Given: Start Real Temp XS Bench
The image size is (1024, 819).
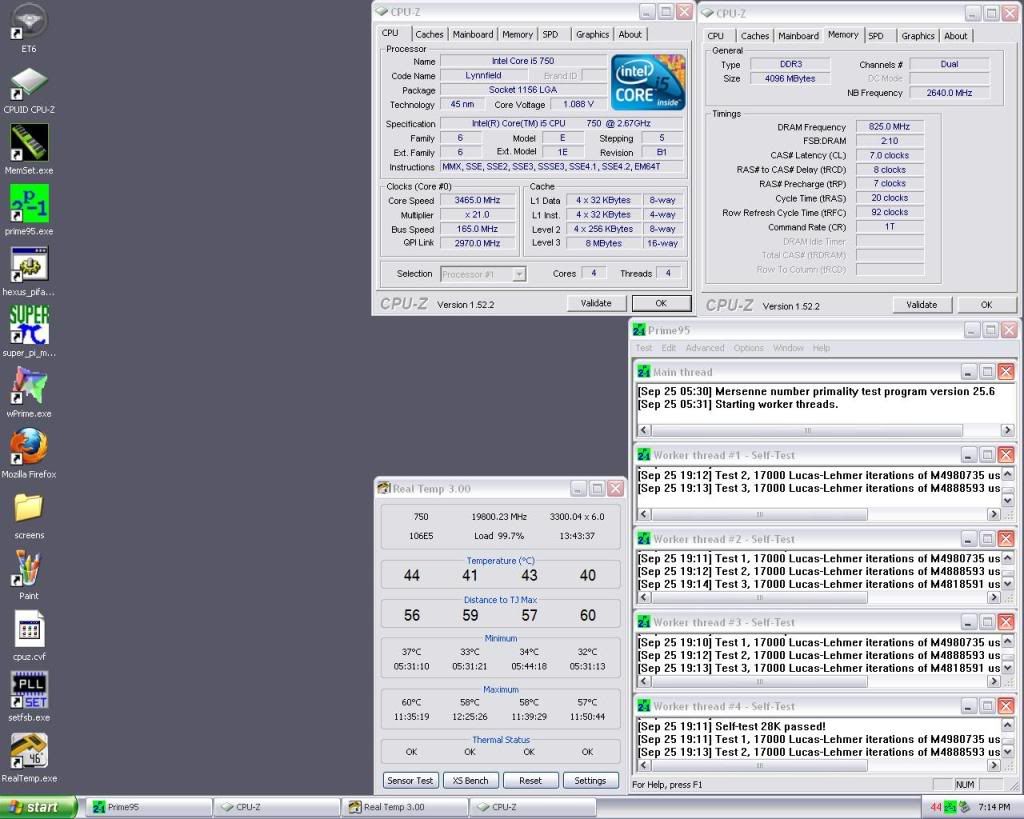Looking at the screenshot, I should (470, 780).
